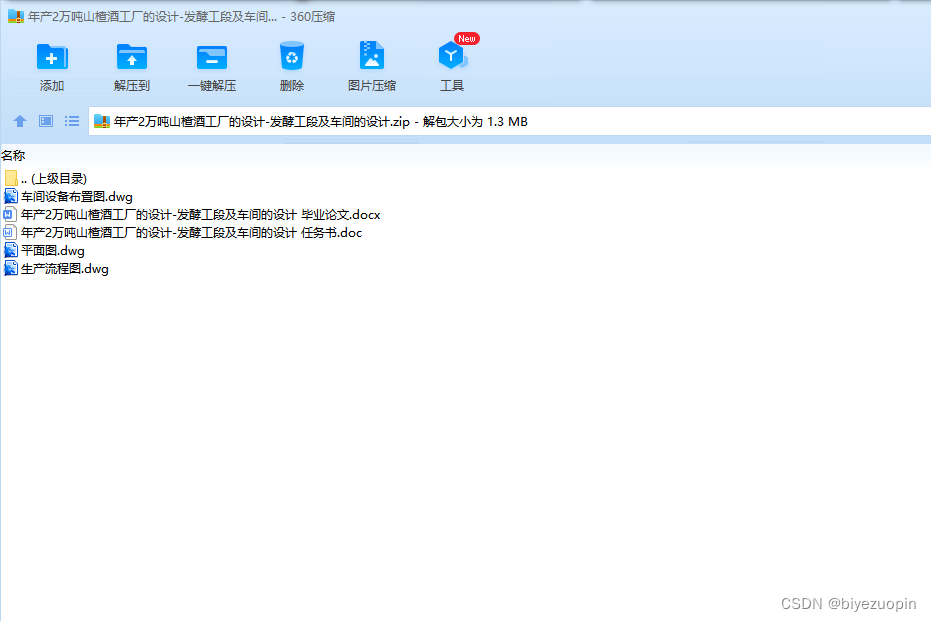Click the Word icon beside 毕业论文.docx
This screenshot has width=931, height=621.
pyautogui.click(x=10, y=214)
